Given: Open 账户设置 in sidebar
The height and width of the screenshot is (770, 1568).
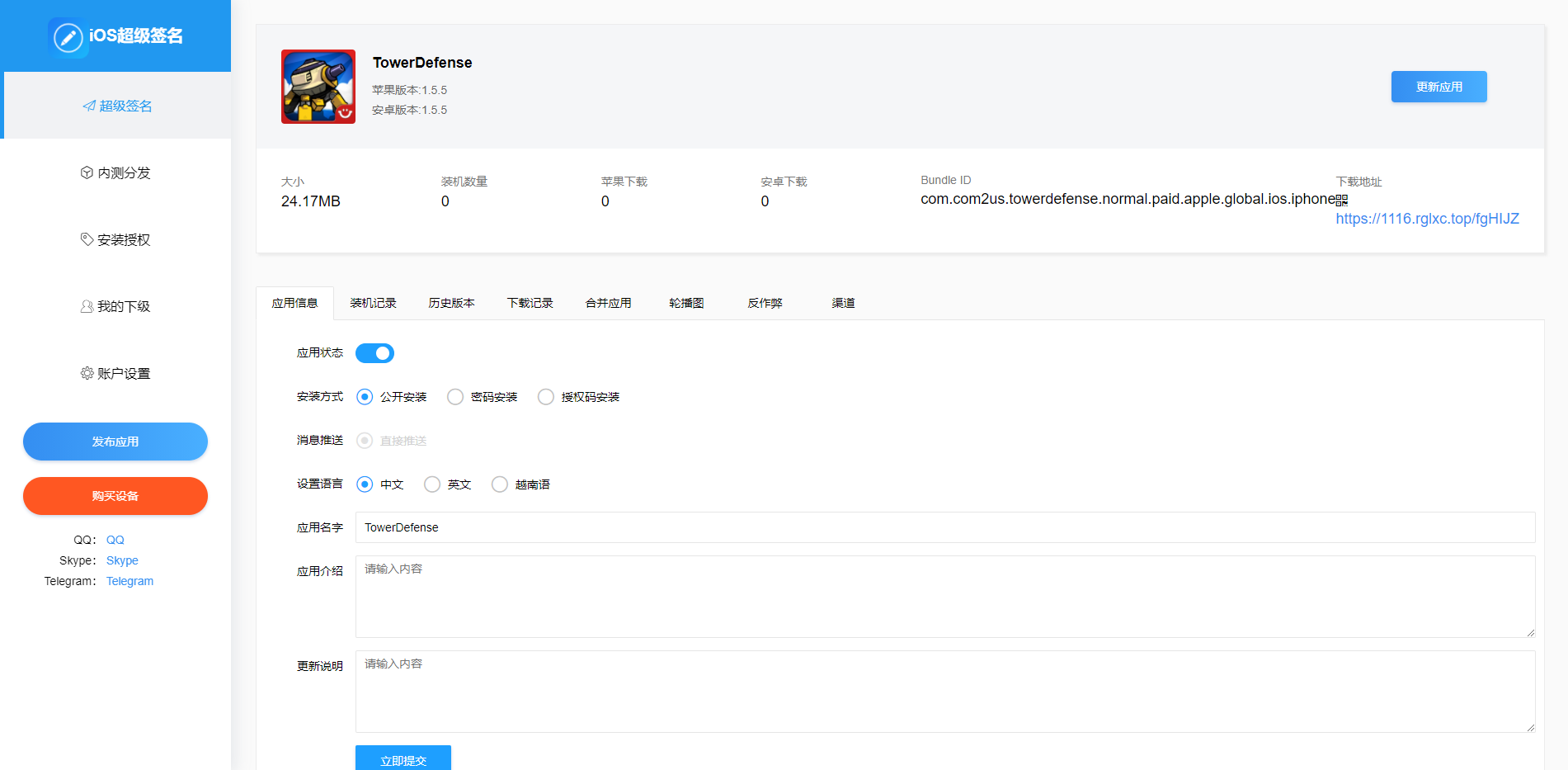Looking at the screenshot, I should coord(115,373).
